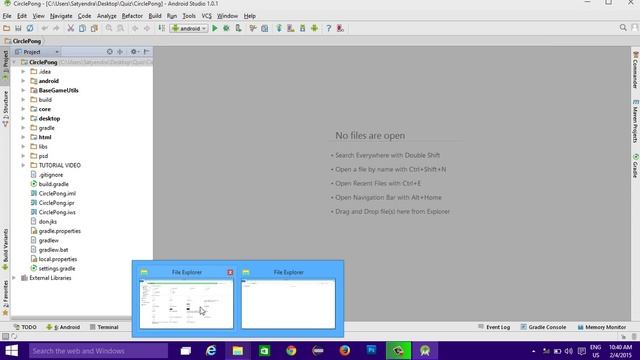Click the Replace toolbar icon
The image size is (640, 360).
coord(120,28)
